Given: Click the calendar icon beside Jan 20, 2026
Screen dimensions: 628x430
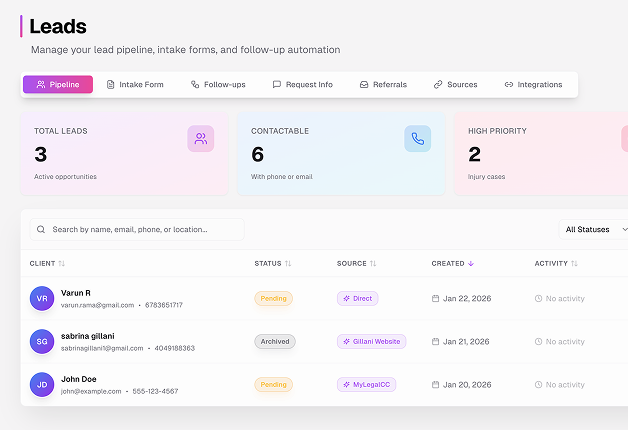Looking at the screenshot, I should coord(435,385).
